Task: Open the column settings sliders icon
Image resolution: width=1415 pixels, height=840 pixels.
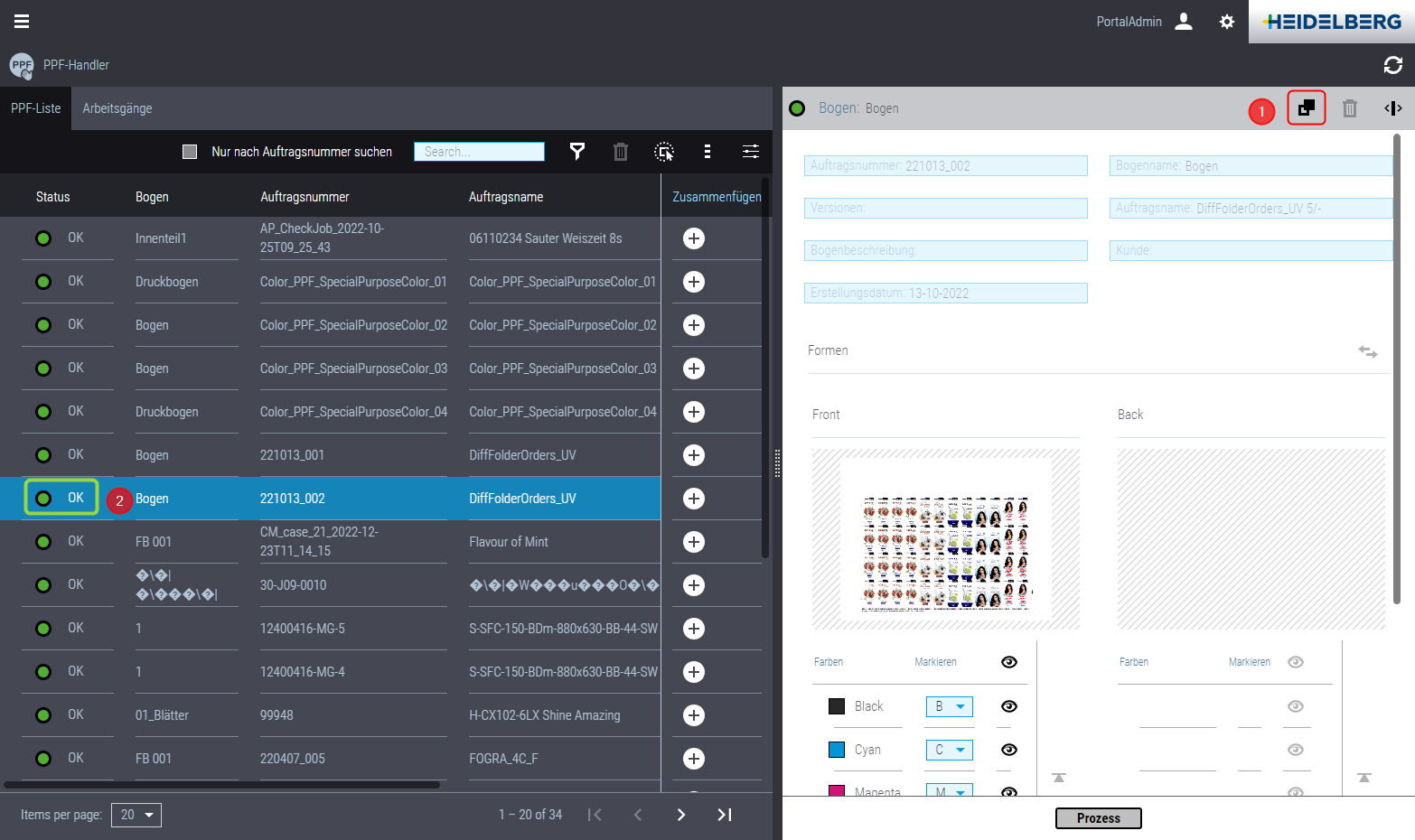Action: tap(750, 152)
